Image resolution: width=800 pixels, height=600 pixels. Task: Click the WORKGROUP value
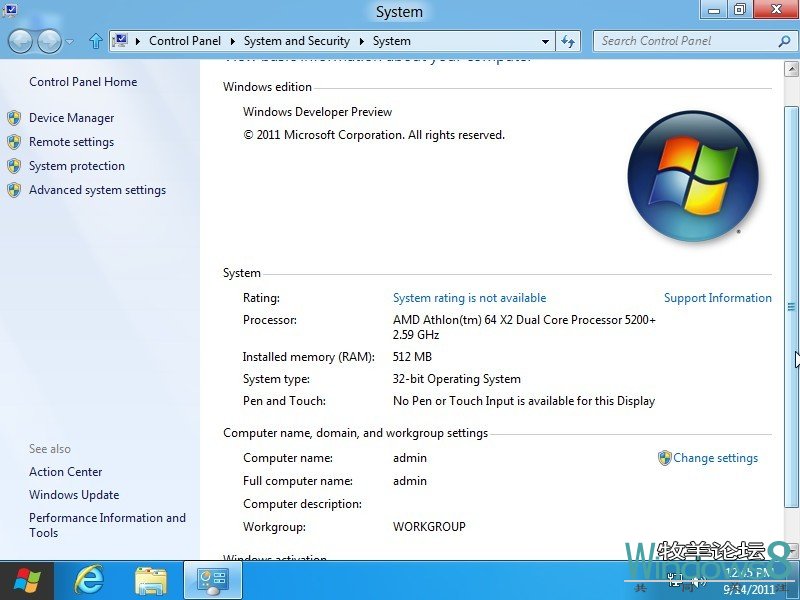pyautogui.click(x=429, y=527)
